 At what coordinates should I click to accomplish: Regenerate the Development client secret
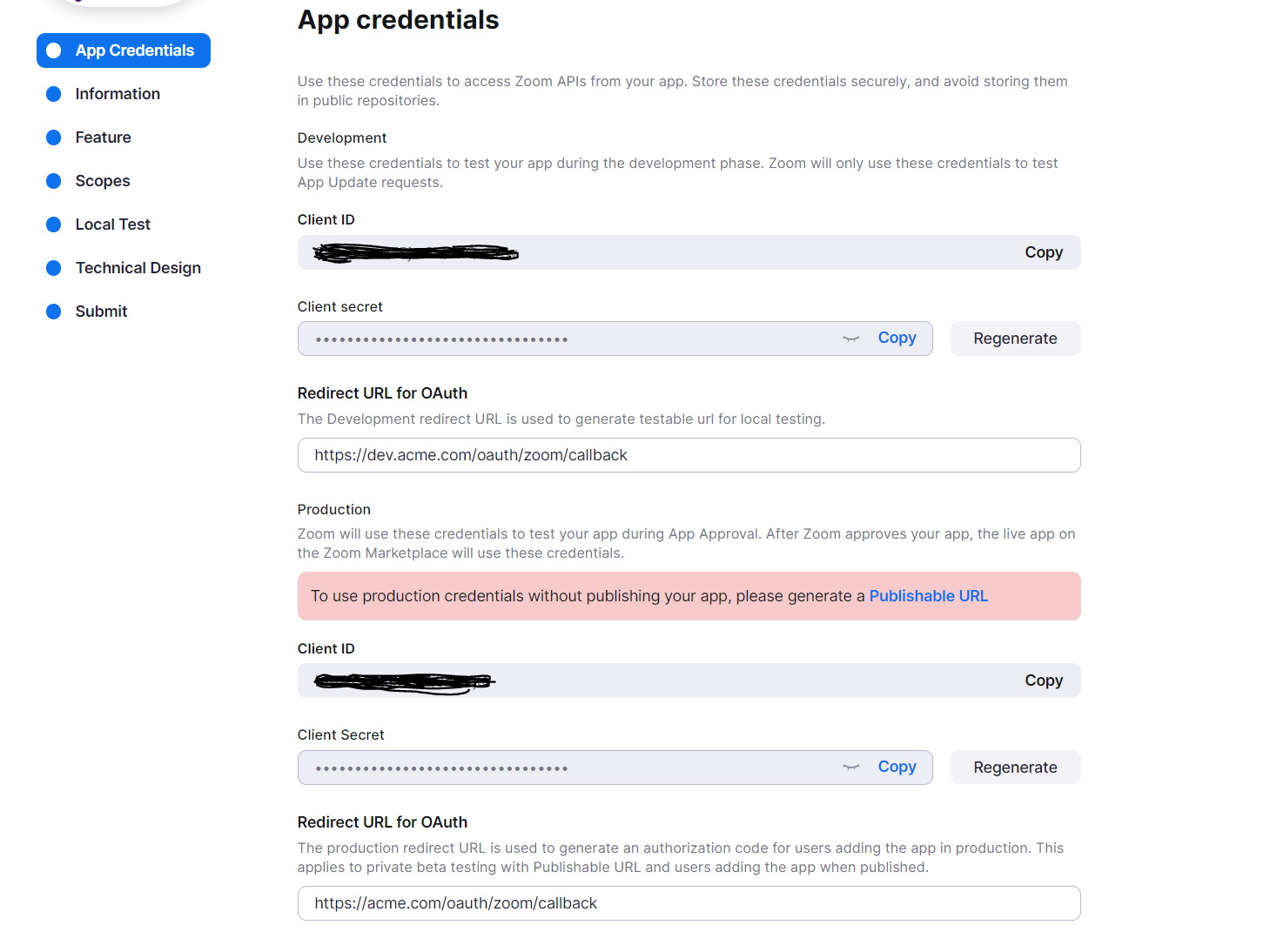click(1015, 339)
